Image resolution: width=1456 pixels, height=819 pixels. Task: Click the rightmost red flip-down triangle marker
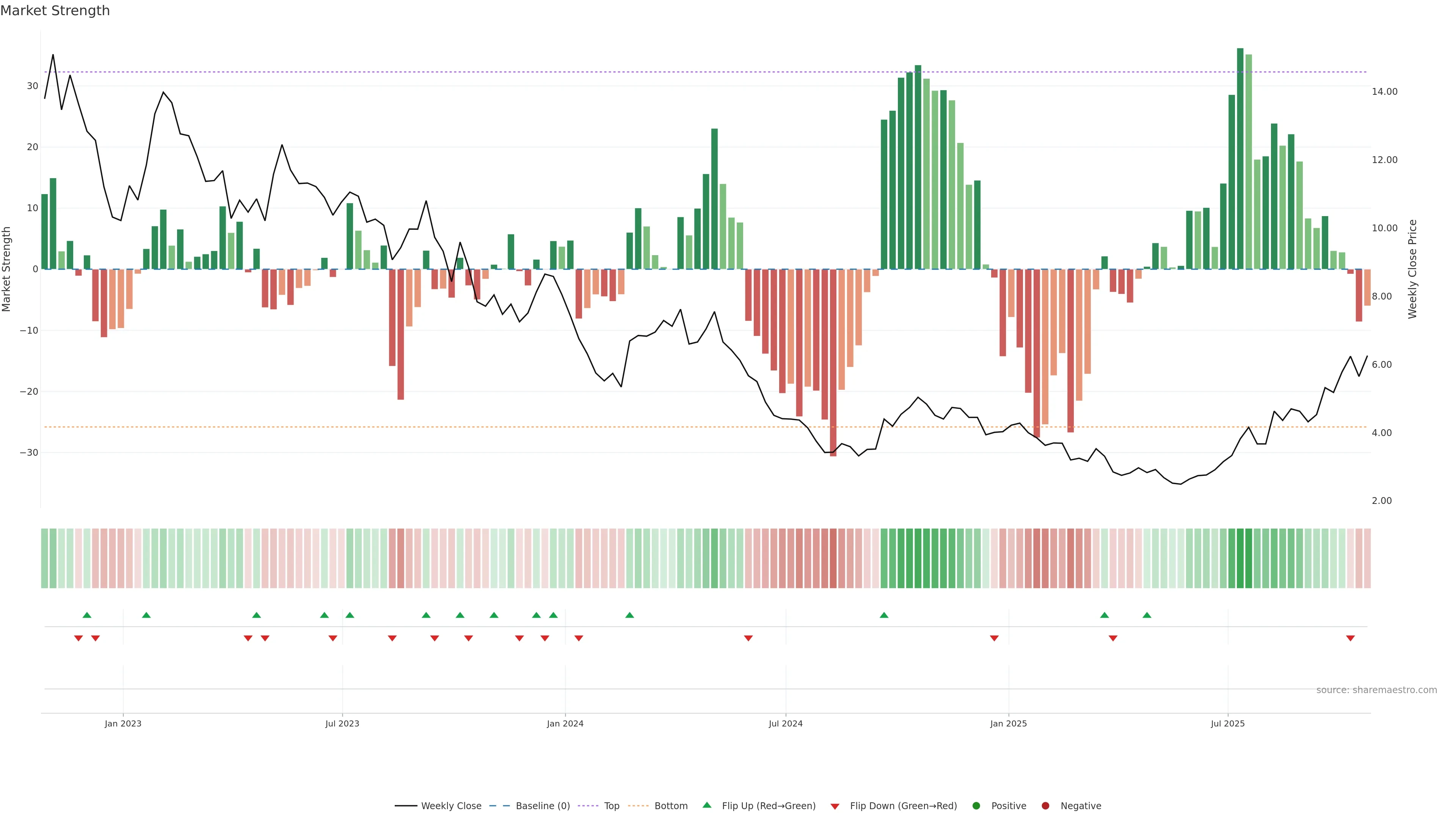pos(1350,638)
